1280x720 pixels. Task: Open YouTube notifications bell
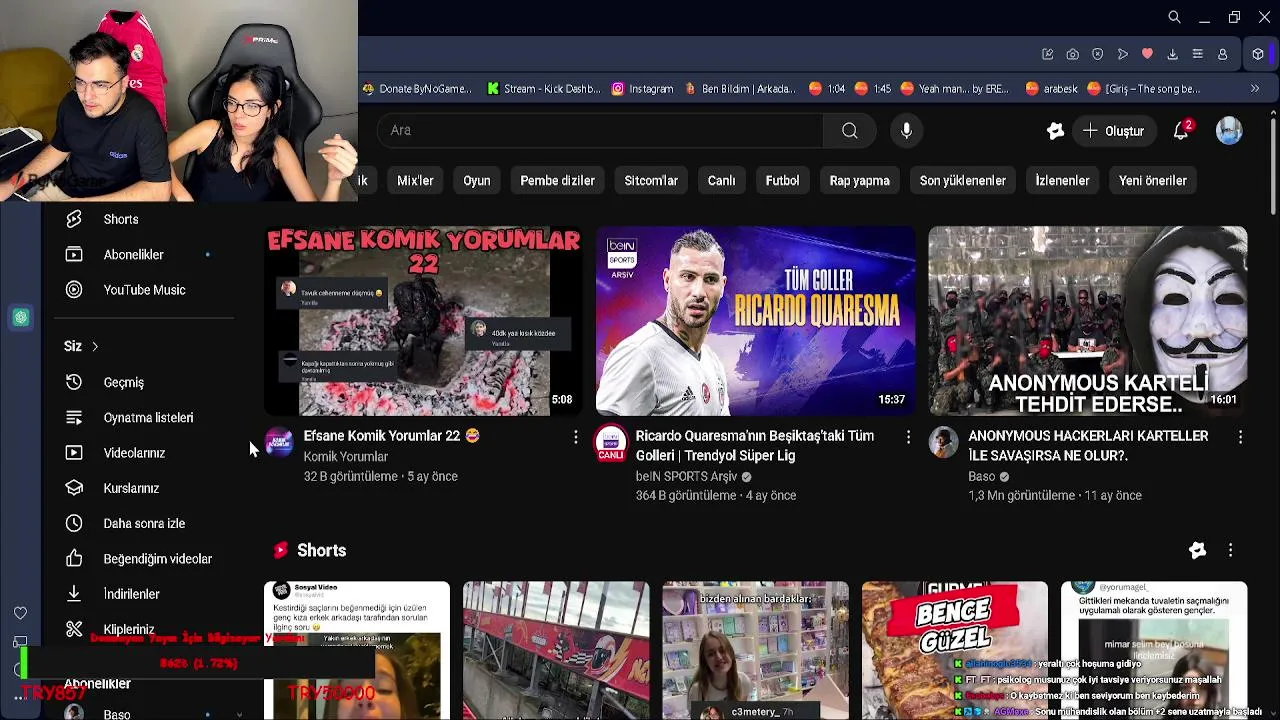click(x=1182, y=130)
